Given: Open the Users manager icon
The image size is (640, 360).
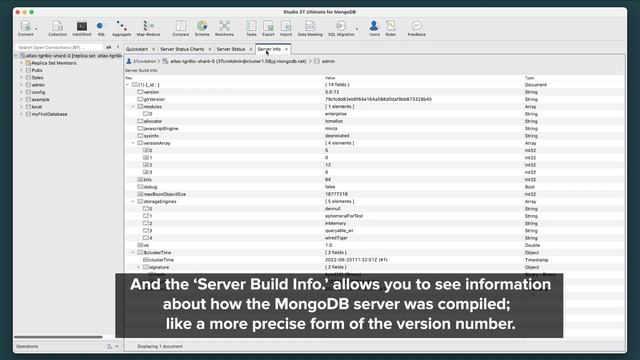Looking at the screenshot, I should [x=374, y=28].
